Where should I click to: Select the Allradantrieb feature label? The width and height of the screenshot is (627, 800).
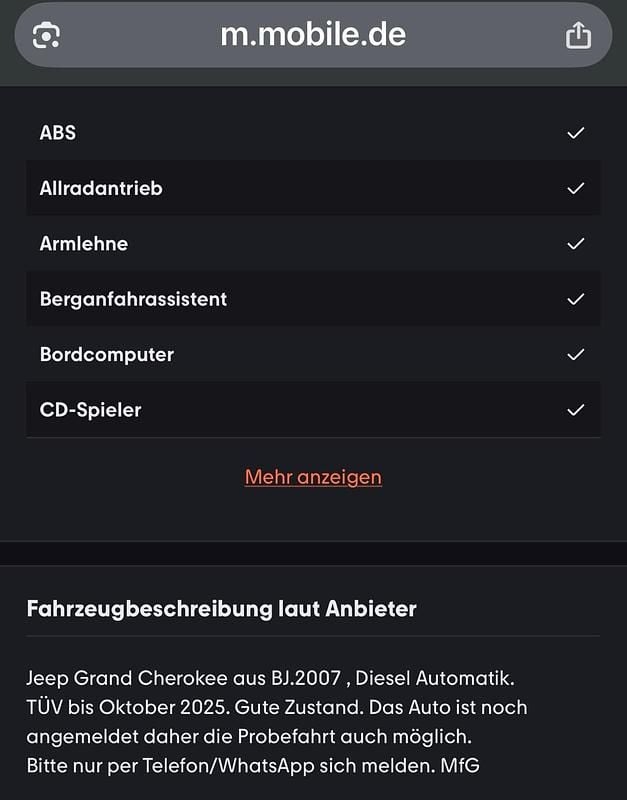101,188
